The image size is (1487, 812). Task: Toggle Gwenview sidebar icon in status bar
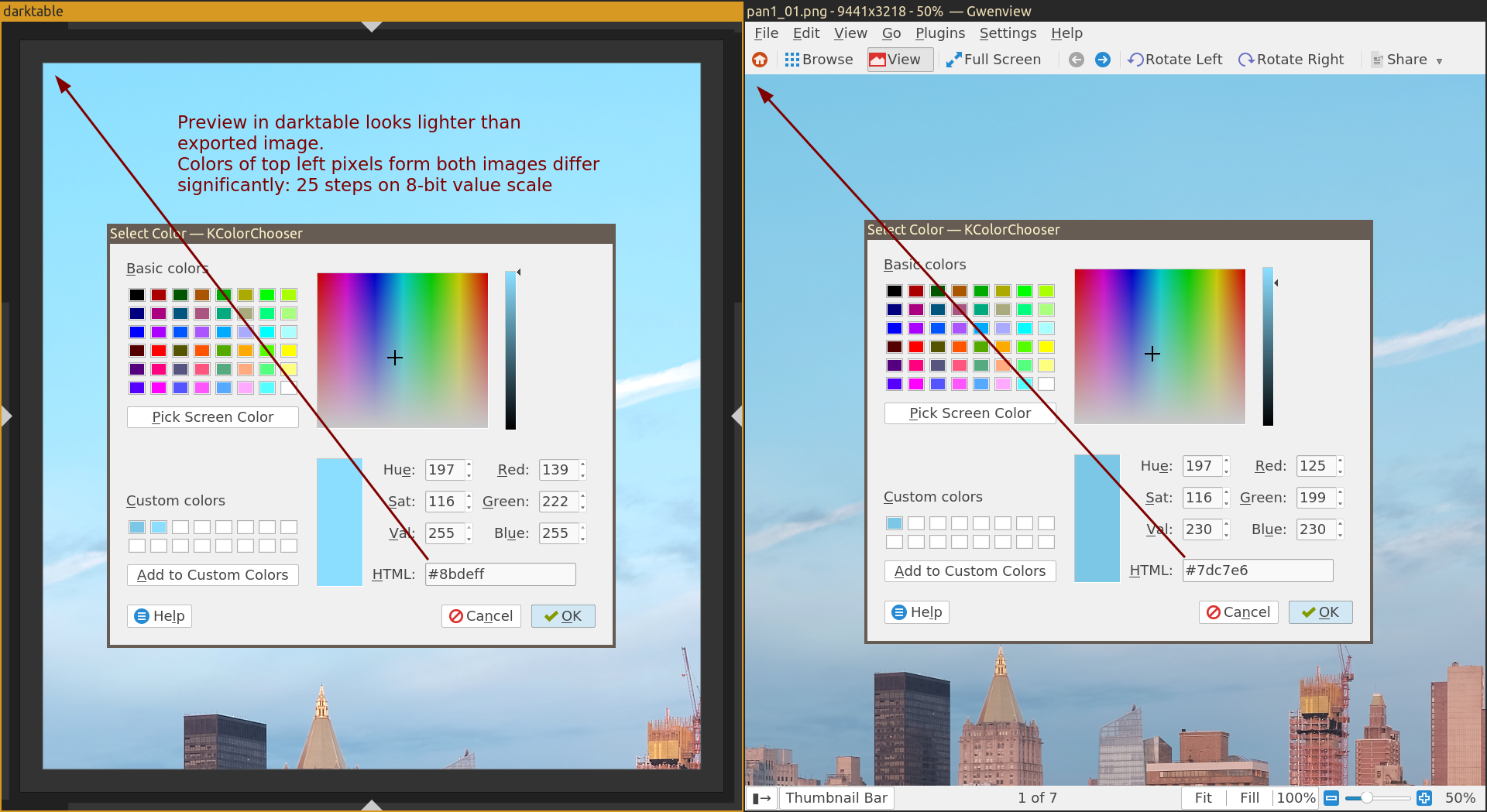pyautogui.click(x=761, y=798)
